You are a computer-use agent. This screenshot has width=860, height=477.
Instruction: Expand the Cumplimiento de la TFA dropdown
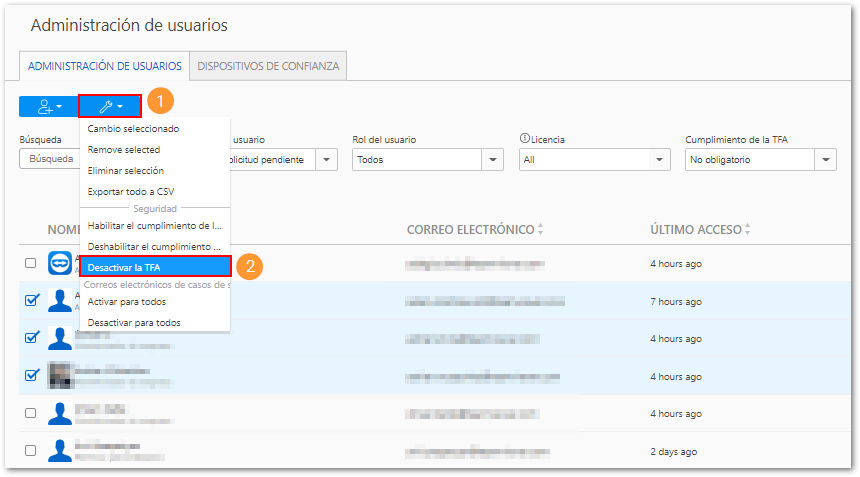(825, 160)
